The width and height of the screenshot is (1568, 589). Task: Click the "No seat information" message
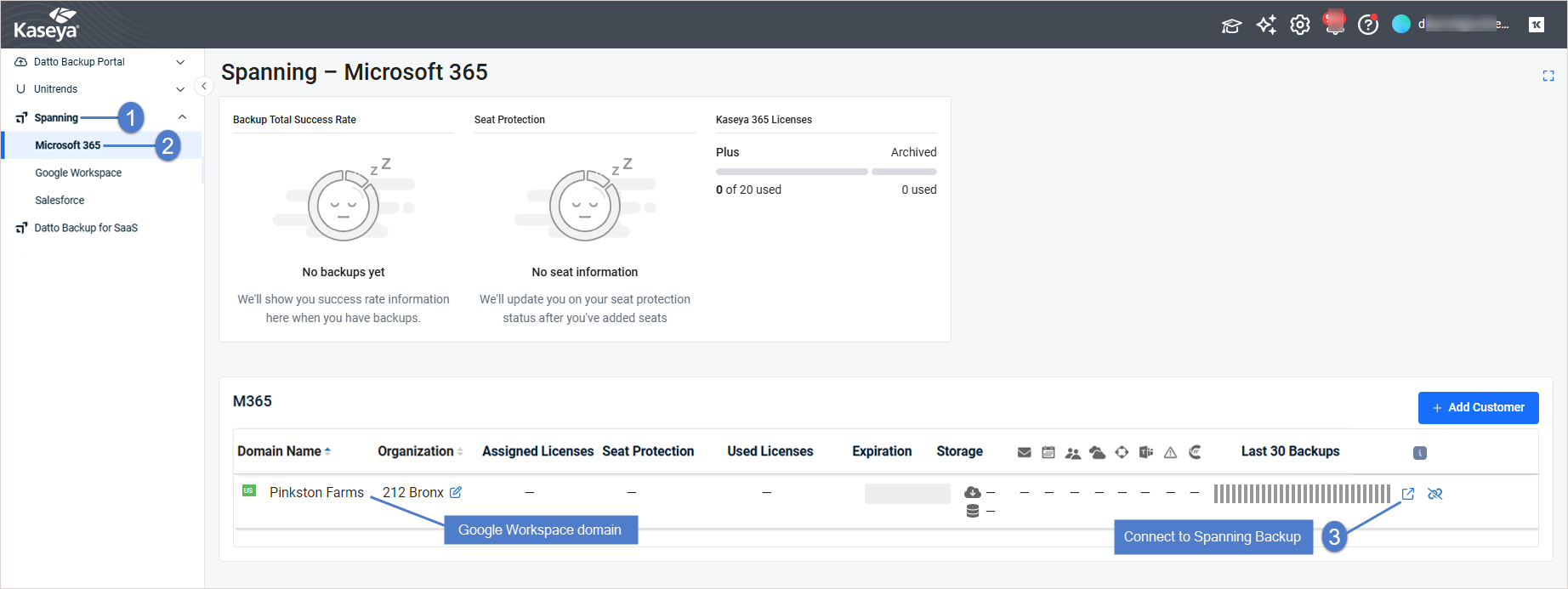tap(585, 272)
